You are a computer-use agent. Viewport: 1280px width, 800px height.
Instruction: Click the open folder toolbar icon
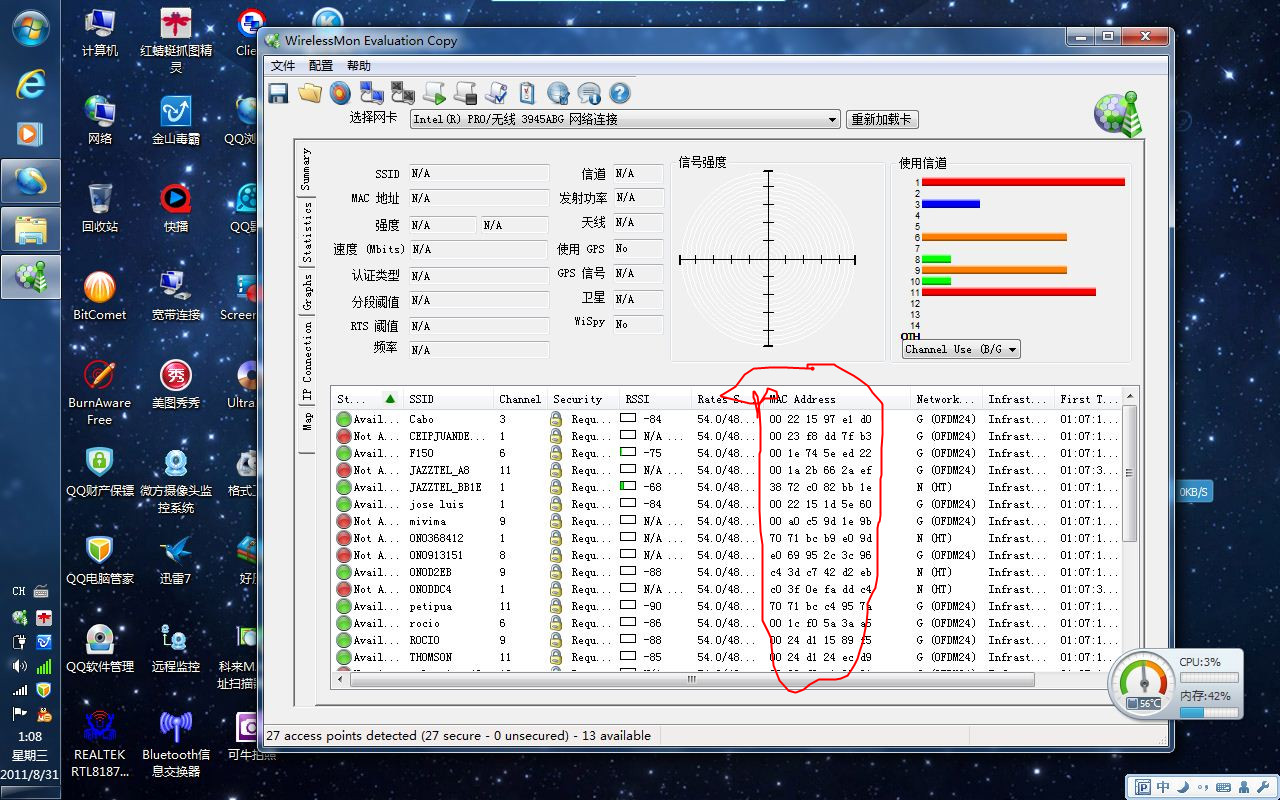310,93
